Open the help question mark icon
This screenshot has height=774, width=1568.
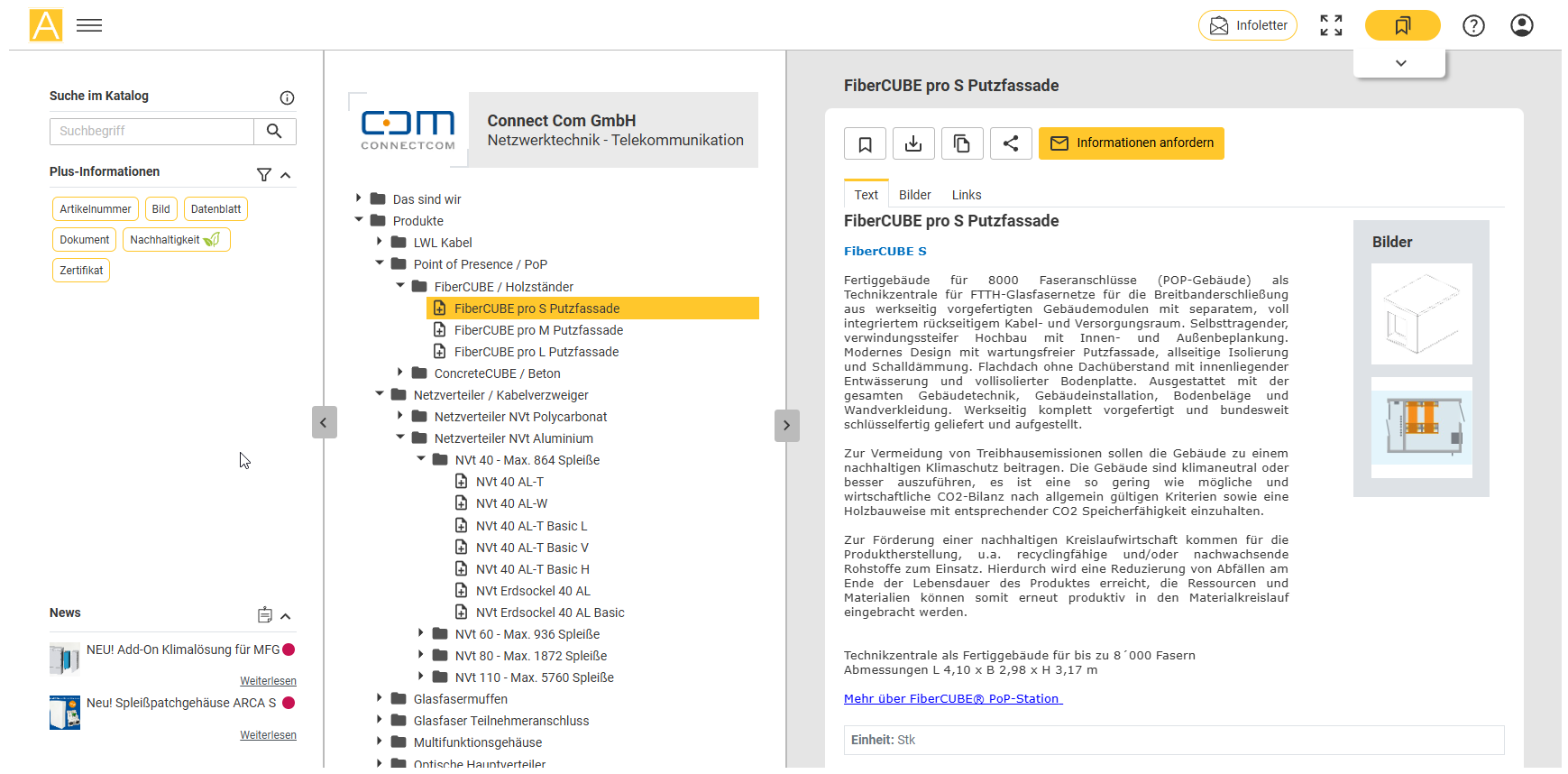(x=1473, y=25)
